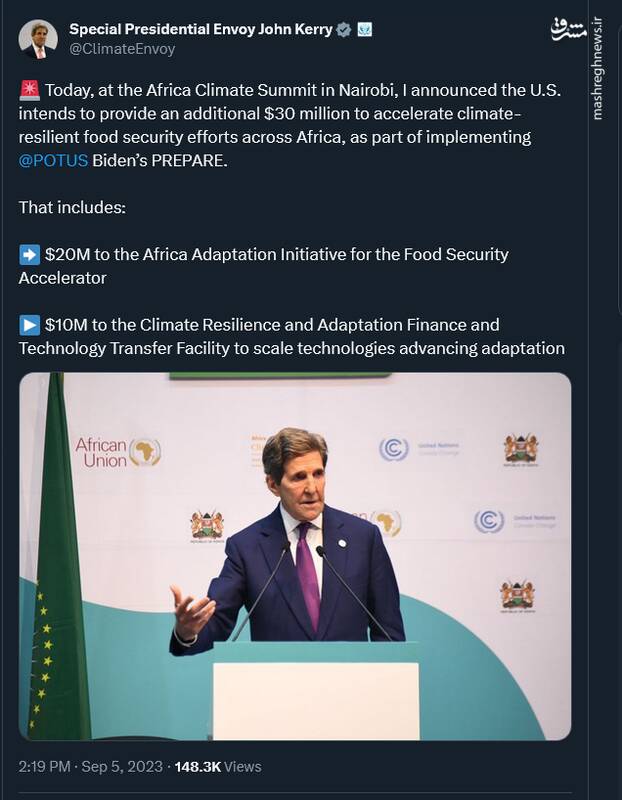
Task: Click the red siren emoji
Action: tap(29, 91)
